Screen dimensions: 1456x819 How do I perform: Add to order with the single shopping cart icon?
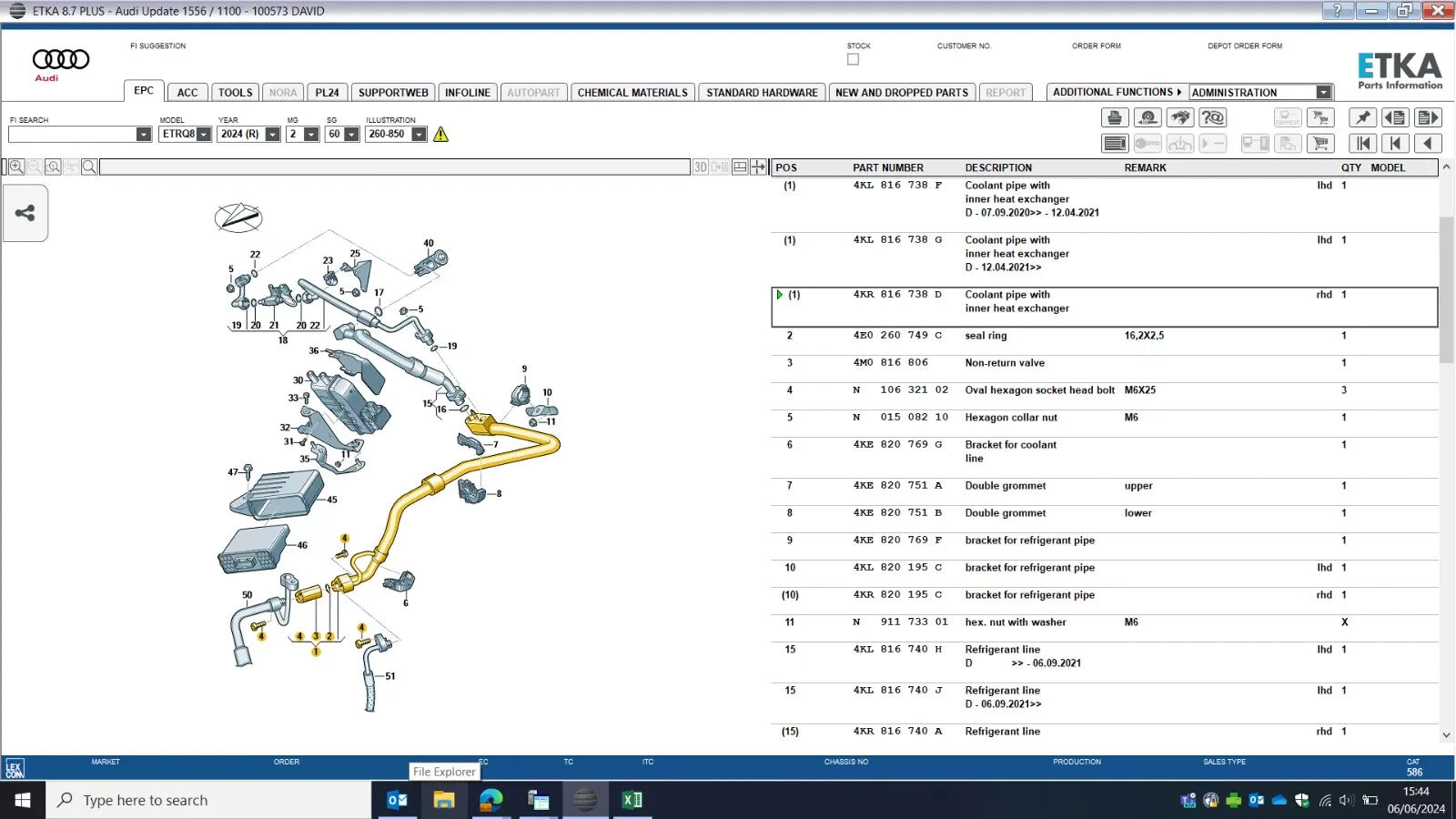coord(1320,143)
